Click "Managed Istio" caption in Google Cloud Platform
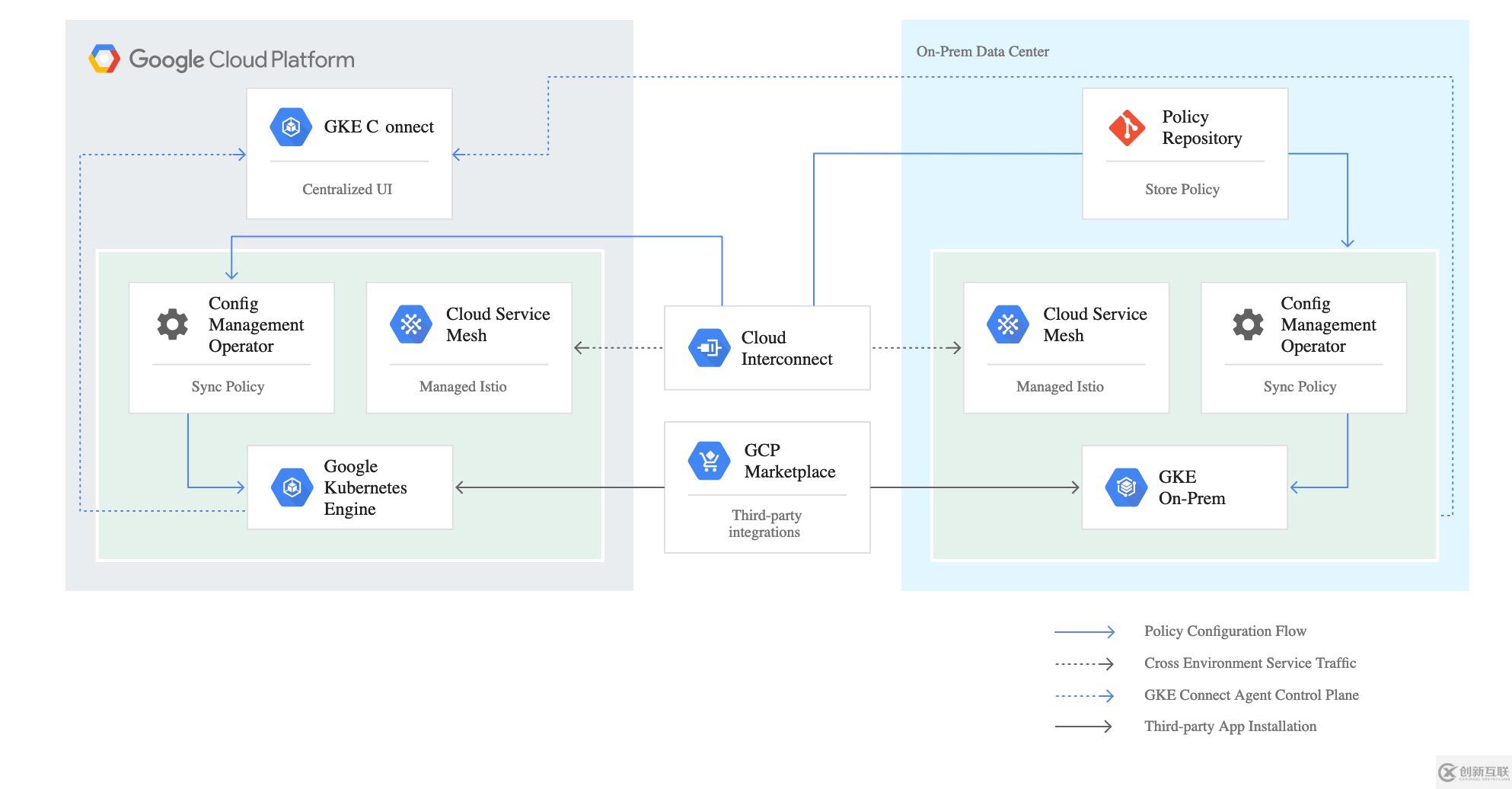1512x789 pixels. [x=463, y=386]
